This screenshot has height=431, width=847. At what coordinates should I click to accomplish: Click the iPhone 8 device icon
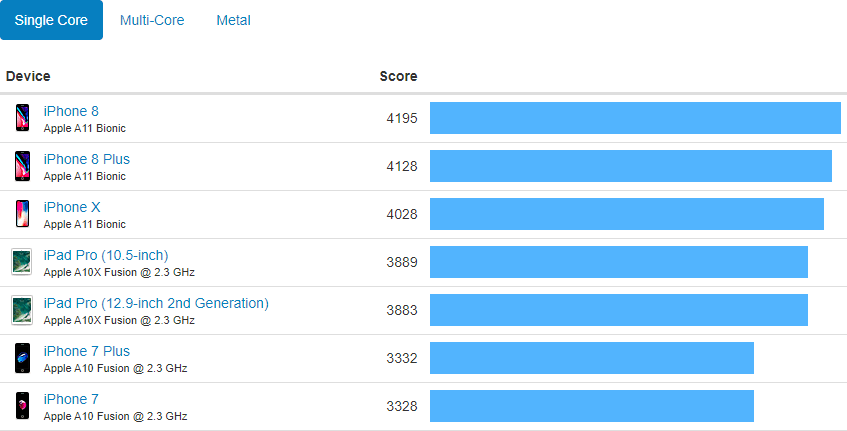click(22, 118)
